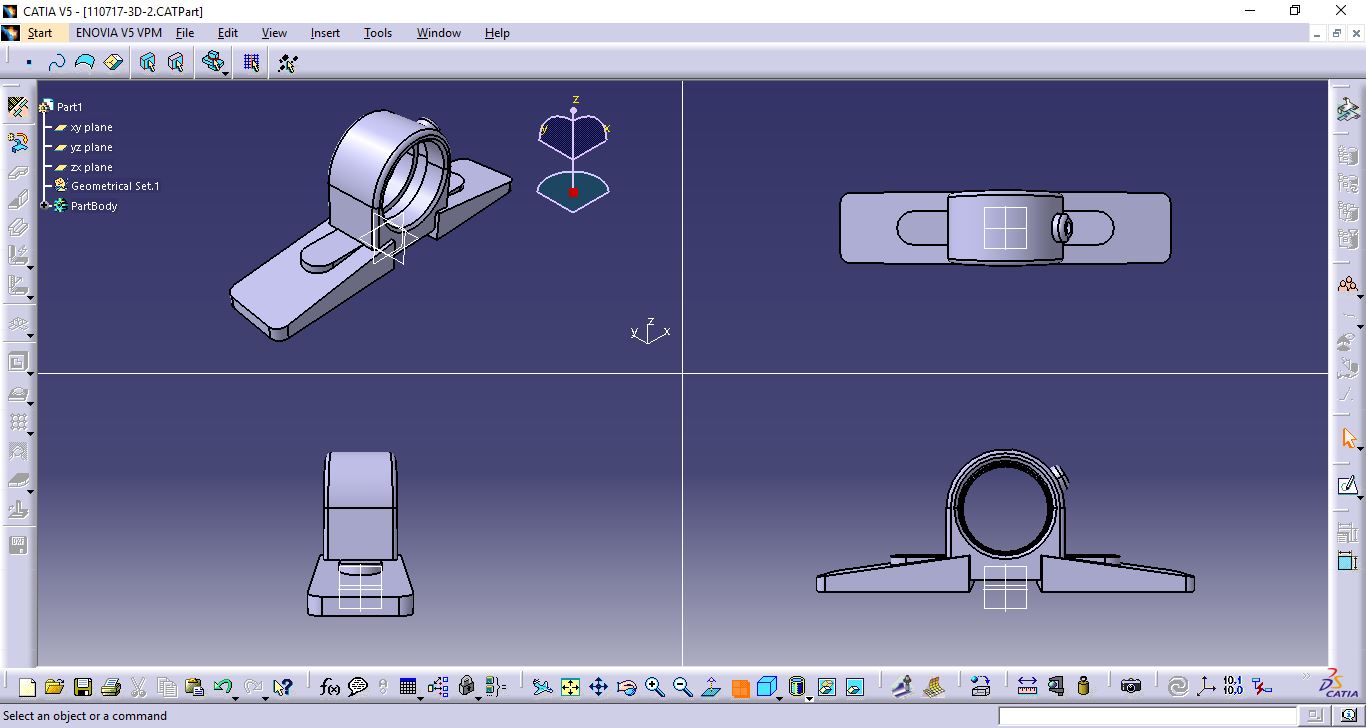Select the Fit All In icon
Screen dimensions: 1366x728
pyautogui.click(x=570, y=687)
